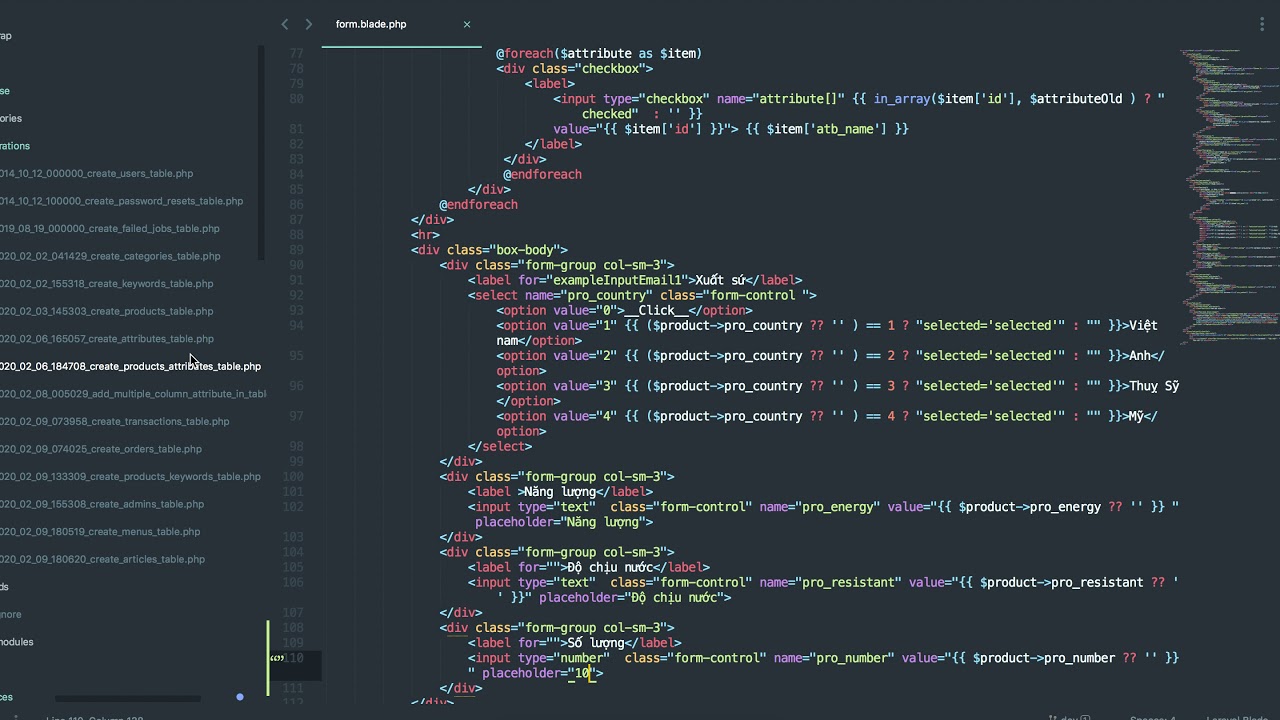Click the label text "Xuất sứ"

pos(720,280)
